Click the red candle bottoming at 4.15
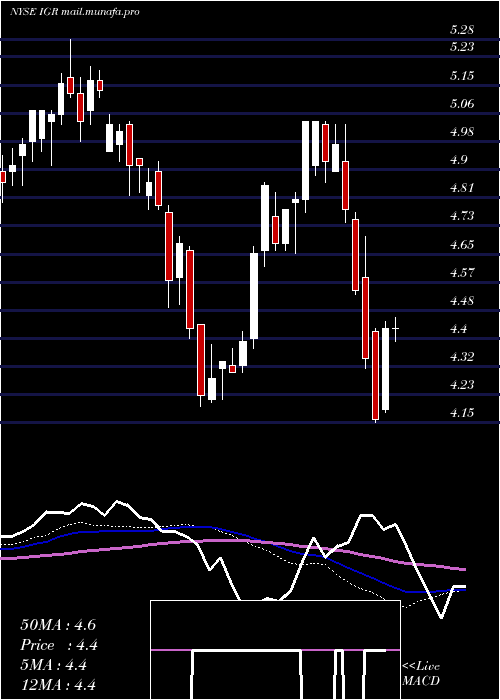The height and width of the screenshot is (700, 500). point(375,375)
